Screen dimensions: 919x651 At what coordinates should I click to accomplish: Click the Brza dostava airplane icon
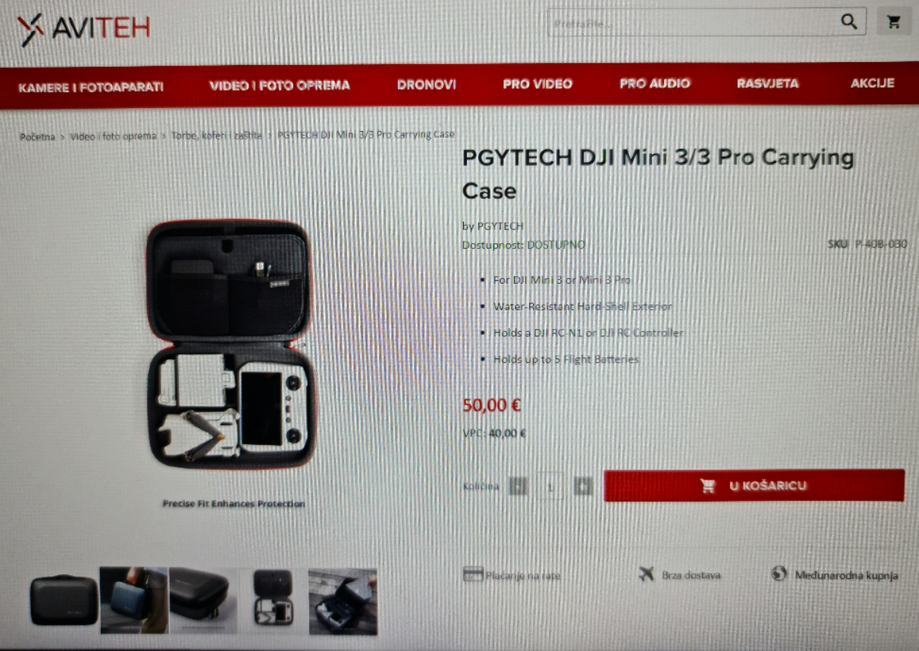646,574
